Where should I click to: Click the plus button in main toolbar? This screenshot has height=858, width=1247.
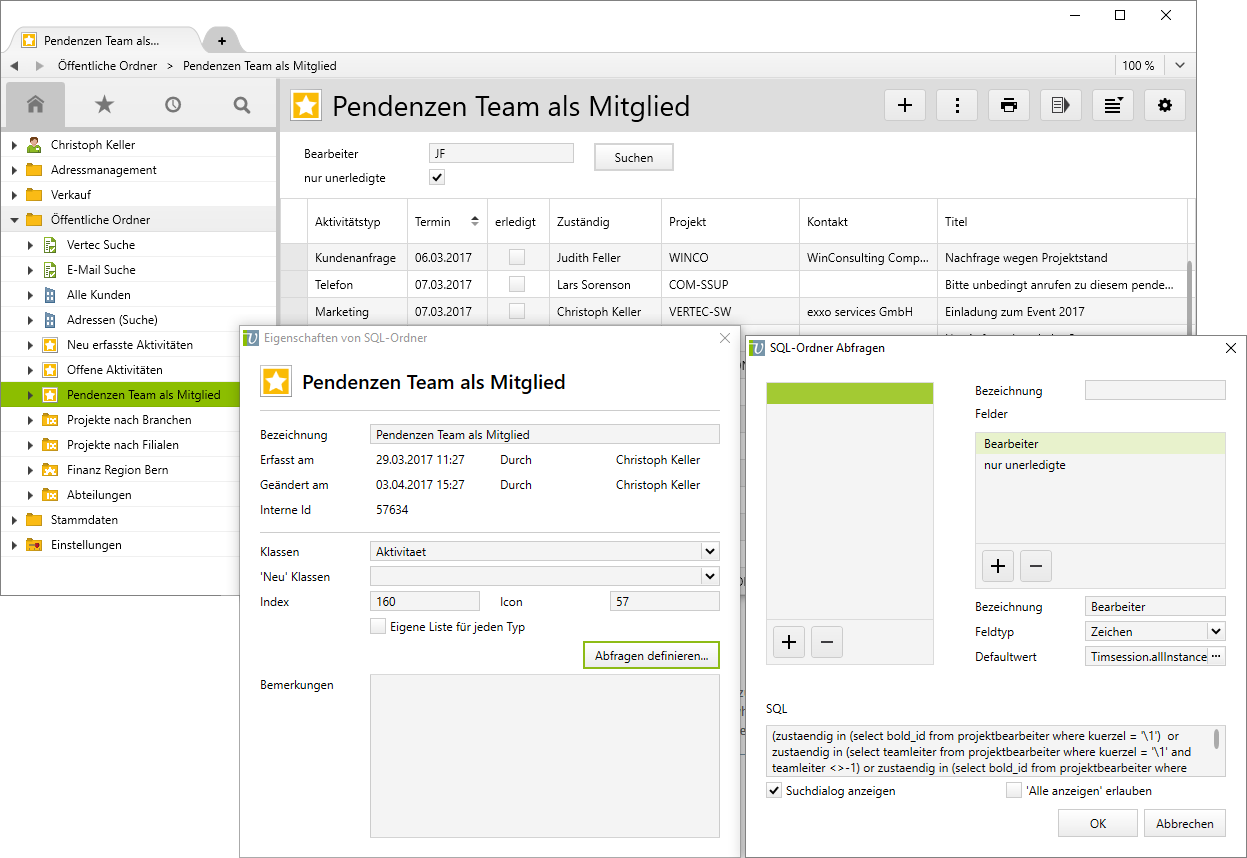(x=905, y=105)
